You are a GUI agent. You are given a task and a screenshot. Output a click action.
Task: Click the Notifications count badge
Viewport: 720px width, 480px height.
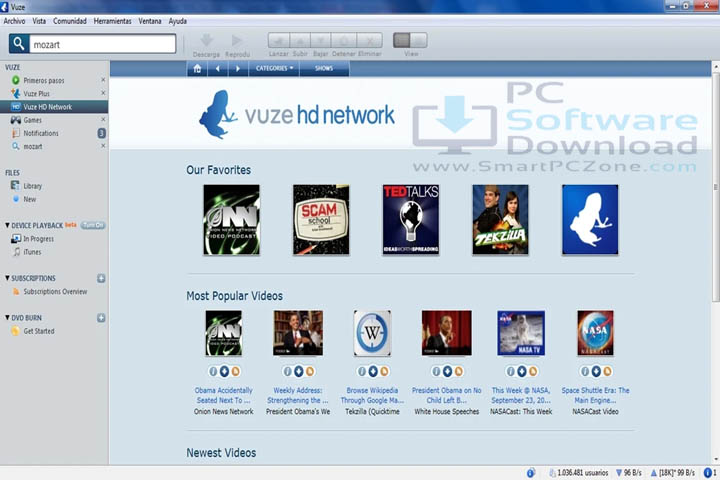(x=101, y=133)
